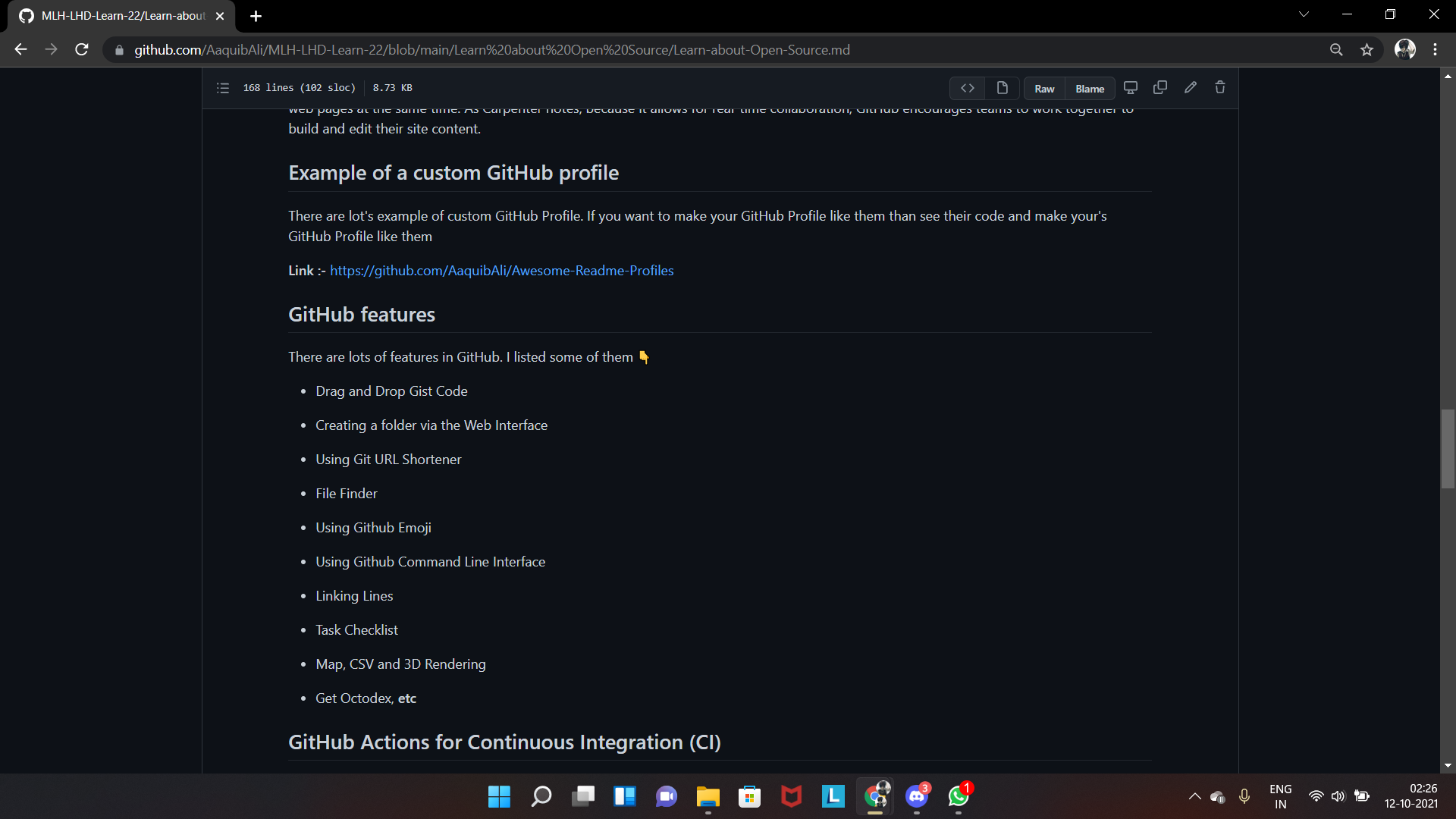
Task: Open Discord from the taskbar
Action: pyautogui.click(x=917, y=796)
